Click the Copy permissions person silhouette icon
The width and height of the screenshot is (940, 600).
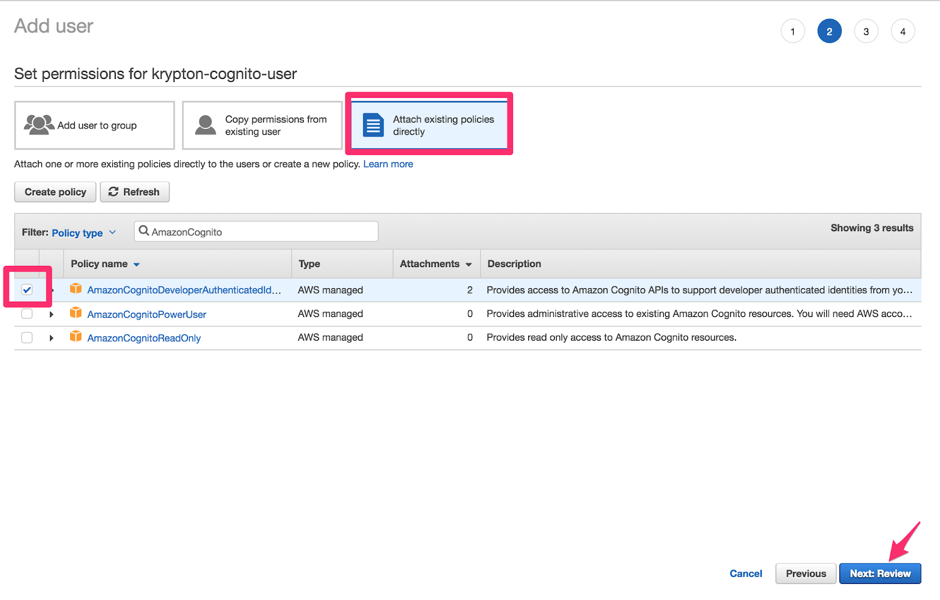coord(205,125)
